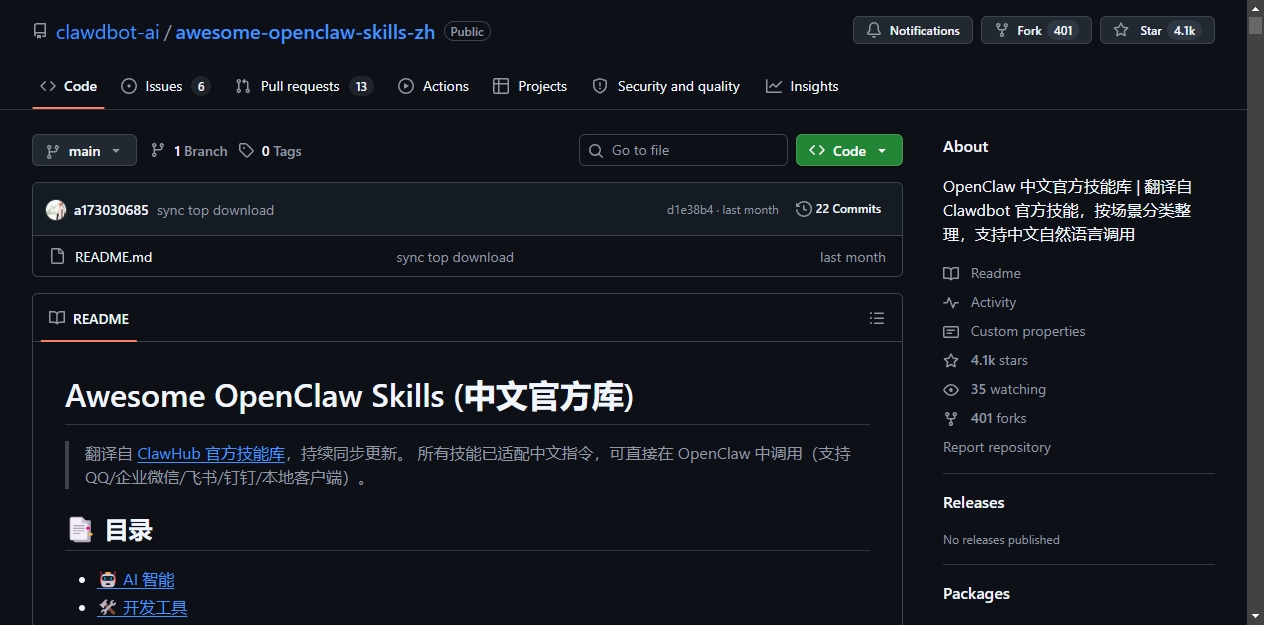The height and width of the screenshot is (625, 1264).
Task: Click the Fork count 401
Action: [x=1063, y=30]
